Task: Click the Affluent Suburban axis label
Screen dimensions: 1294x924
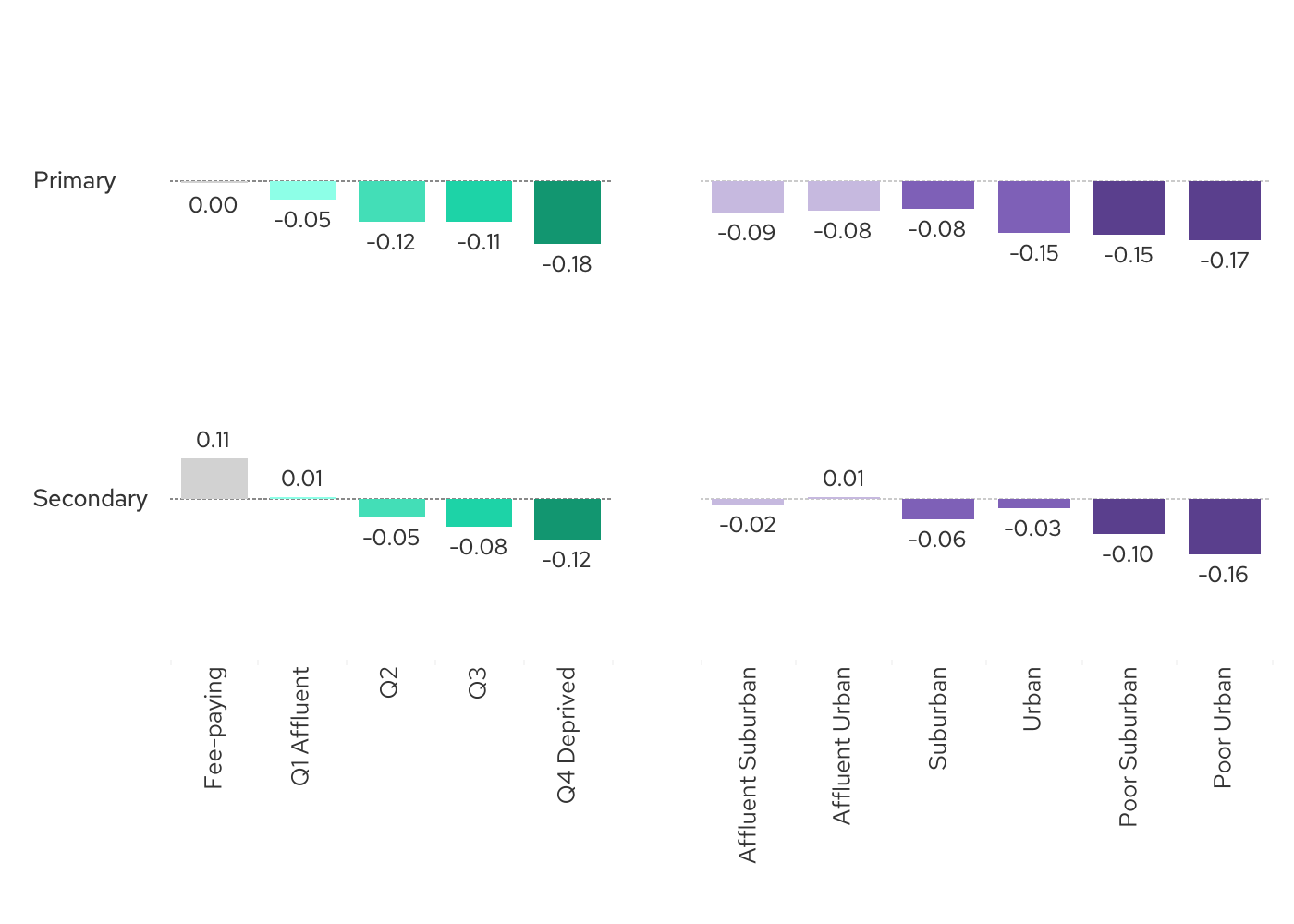Action: pyautogui.click(x=748, y=765)
